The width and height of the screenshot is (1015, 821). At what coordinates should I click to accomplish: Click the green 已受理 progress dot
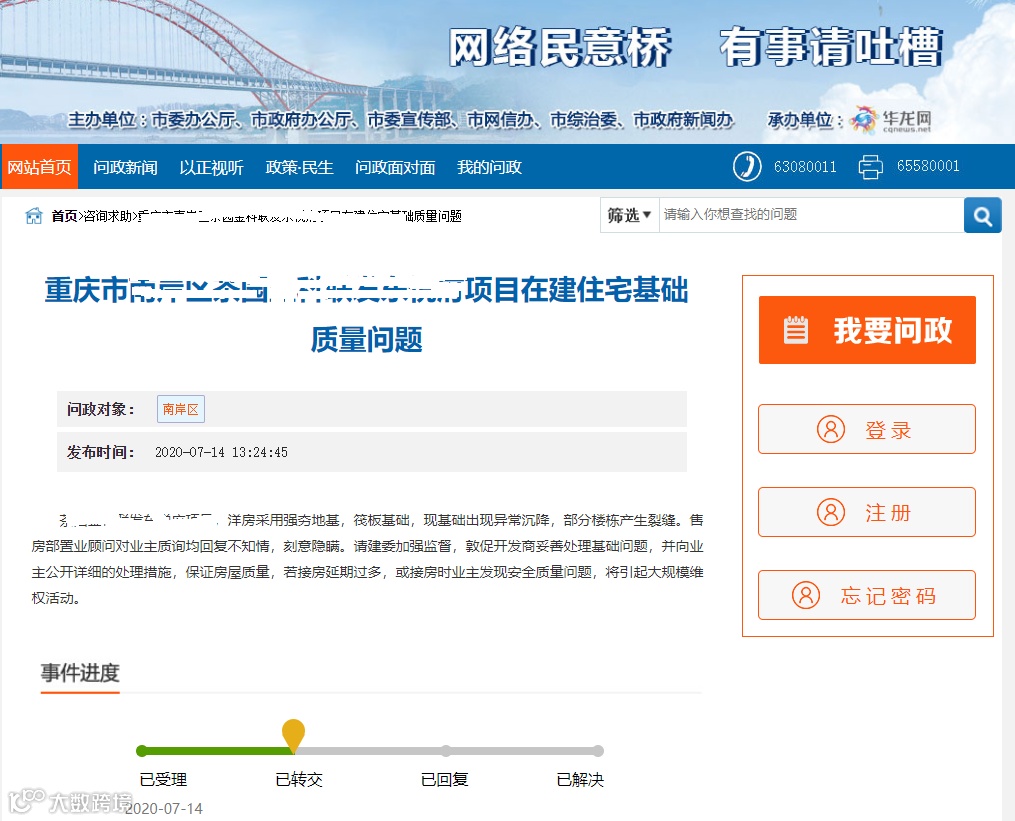point(142,751)
